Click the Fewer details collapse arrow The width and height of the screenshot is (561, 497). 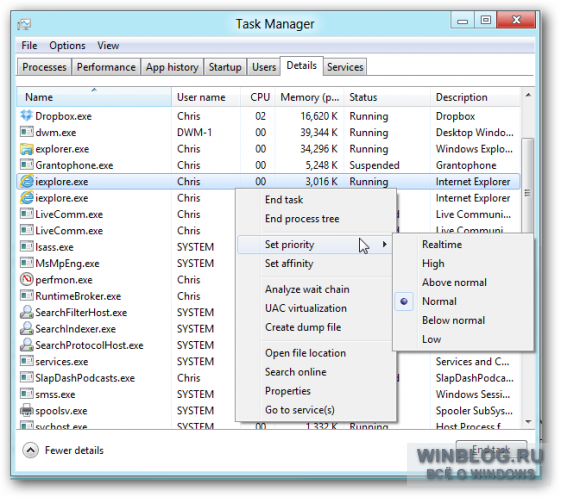click(30, 450)
